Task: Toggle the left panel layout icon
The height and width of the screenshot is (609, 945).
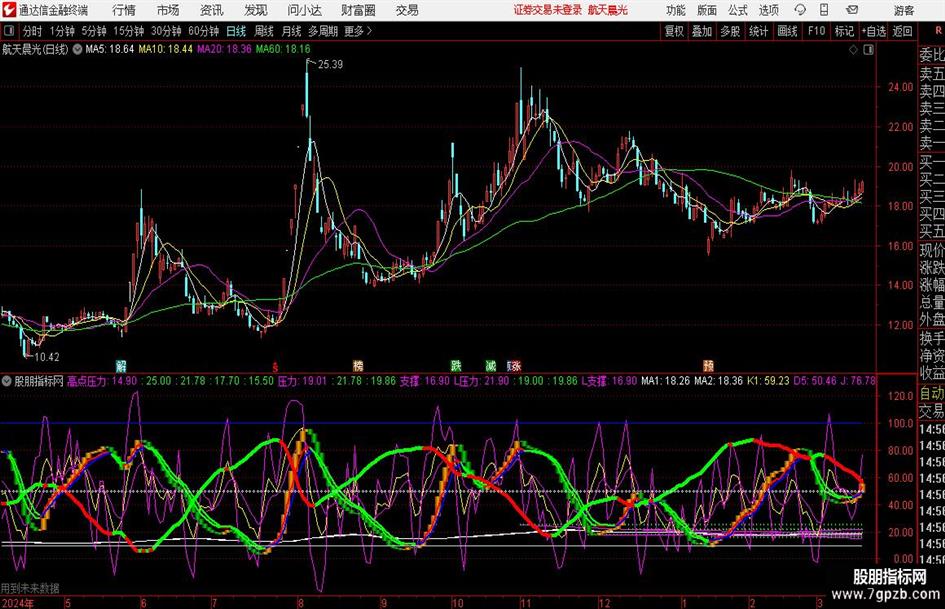Action: (8, 30)
